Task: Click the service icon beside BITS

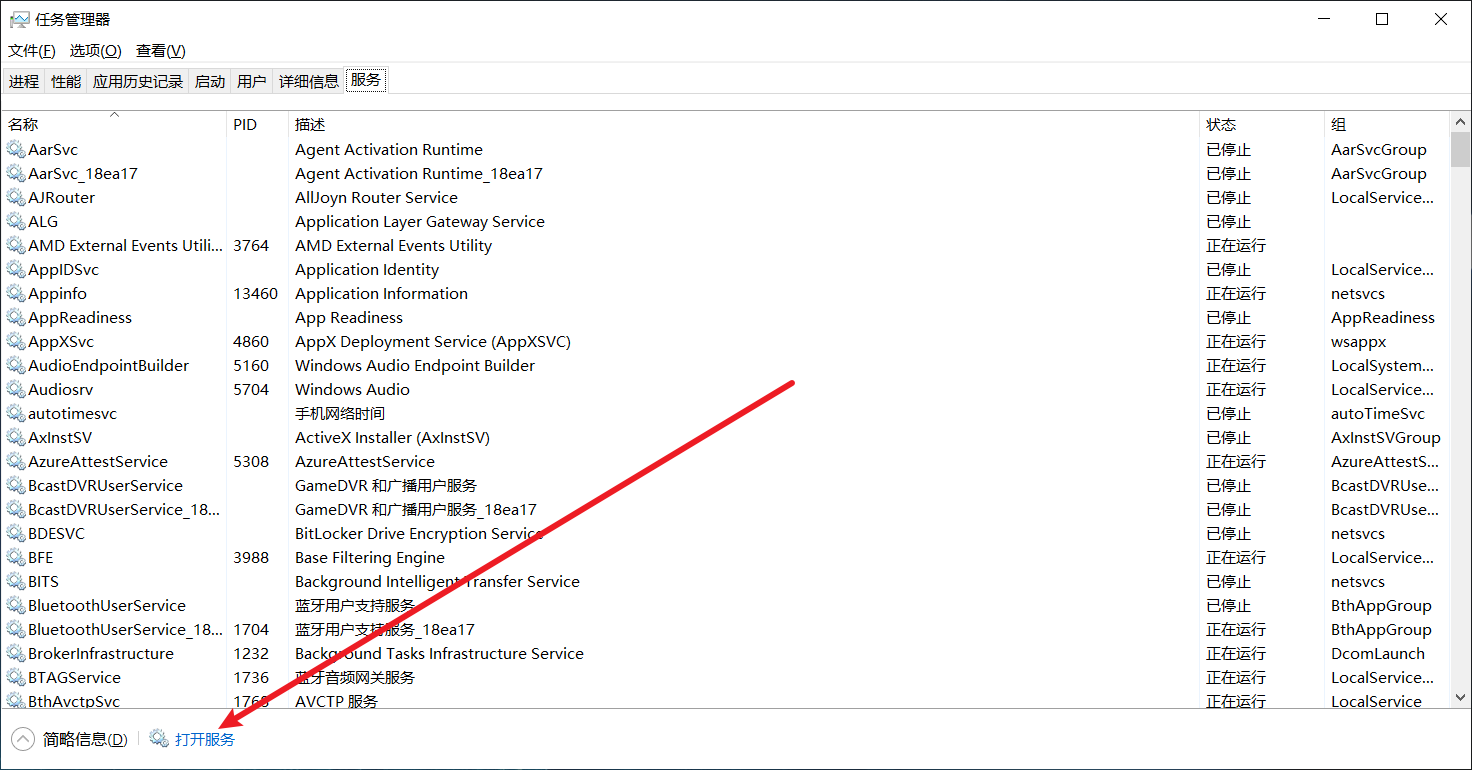Action: pyautogui.click(x=16, y=582)
